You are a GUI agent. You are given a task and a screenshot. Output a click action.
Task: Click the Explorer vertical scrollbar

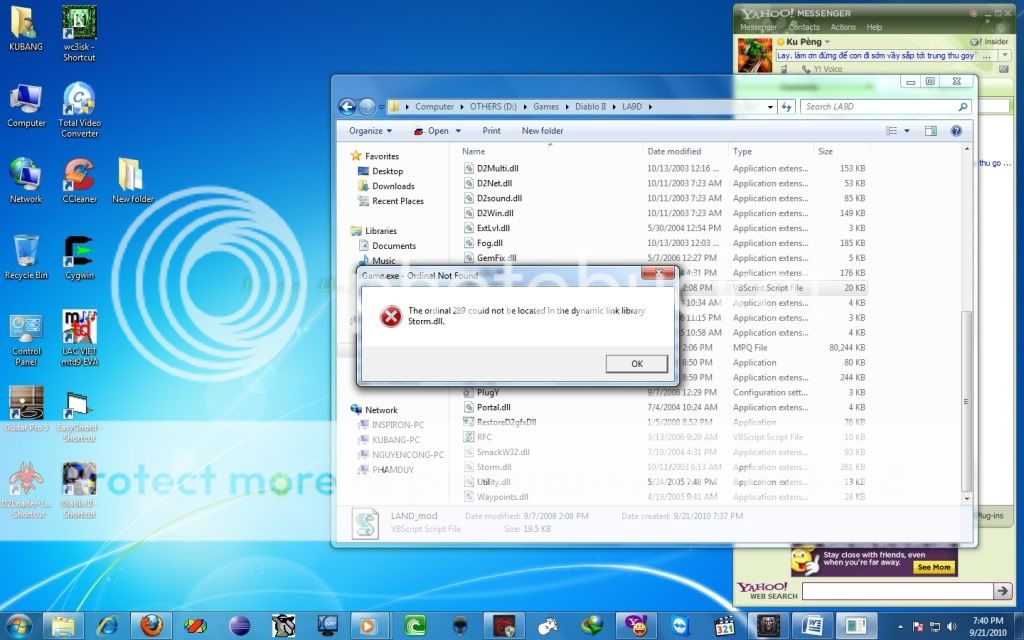pyautogui.click(x=967, y=402)
